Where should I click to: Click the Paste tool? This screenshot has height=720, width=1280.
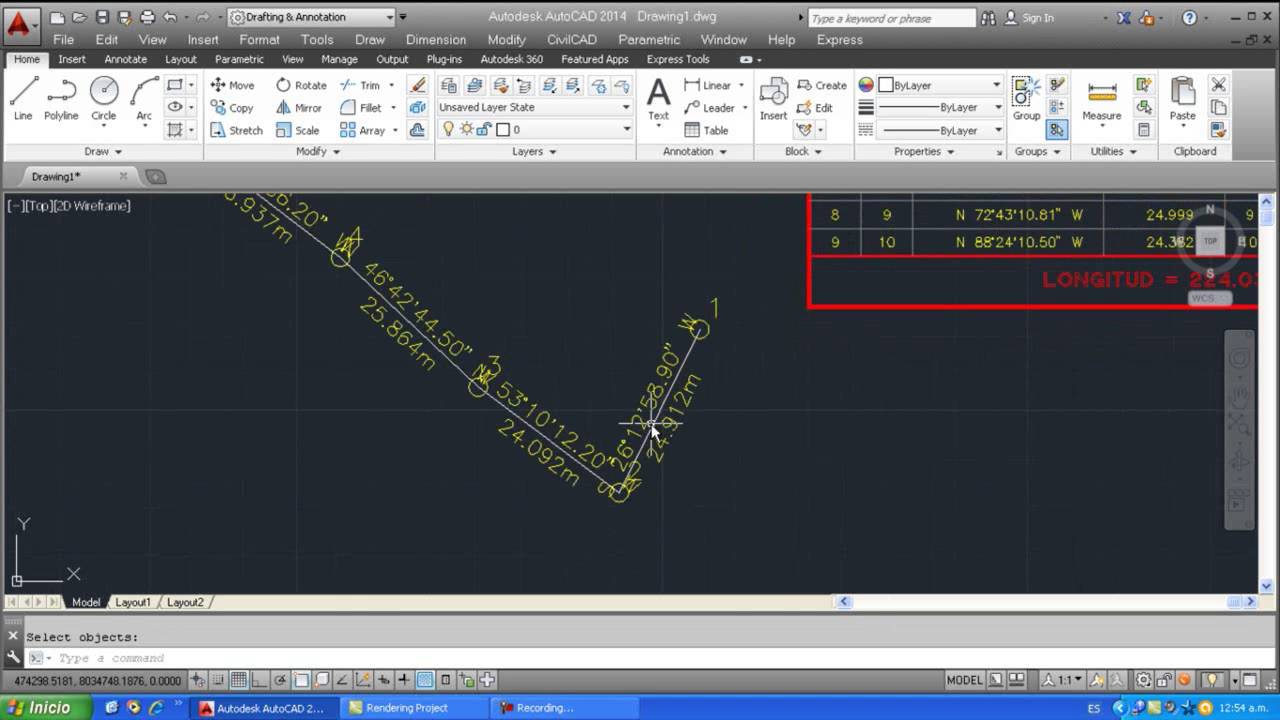[x=1182, y=100]
